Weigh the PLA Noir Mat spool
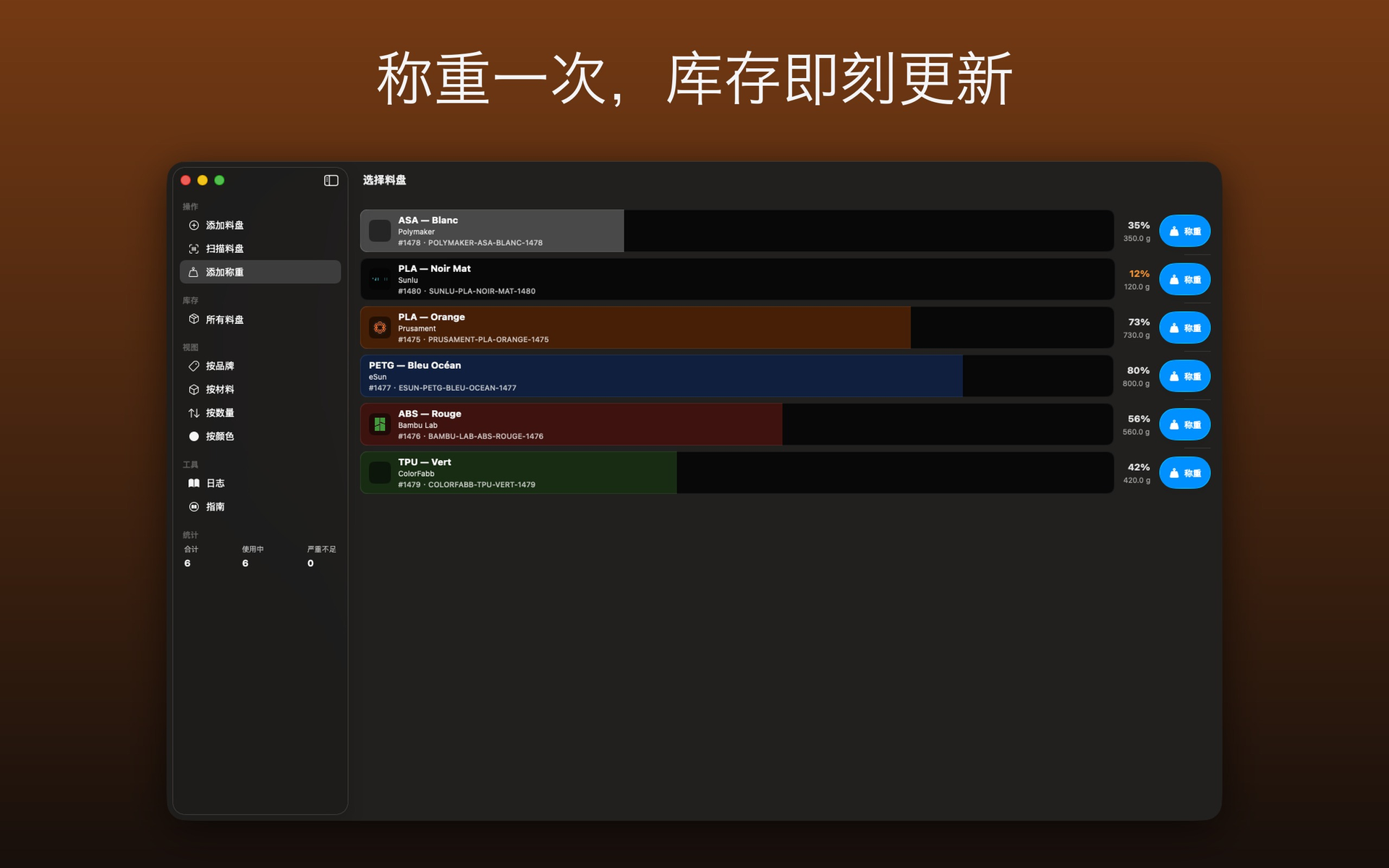The height and width of the screenshot is (868, 1389). click(x=1184, y=279)
